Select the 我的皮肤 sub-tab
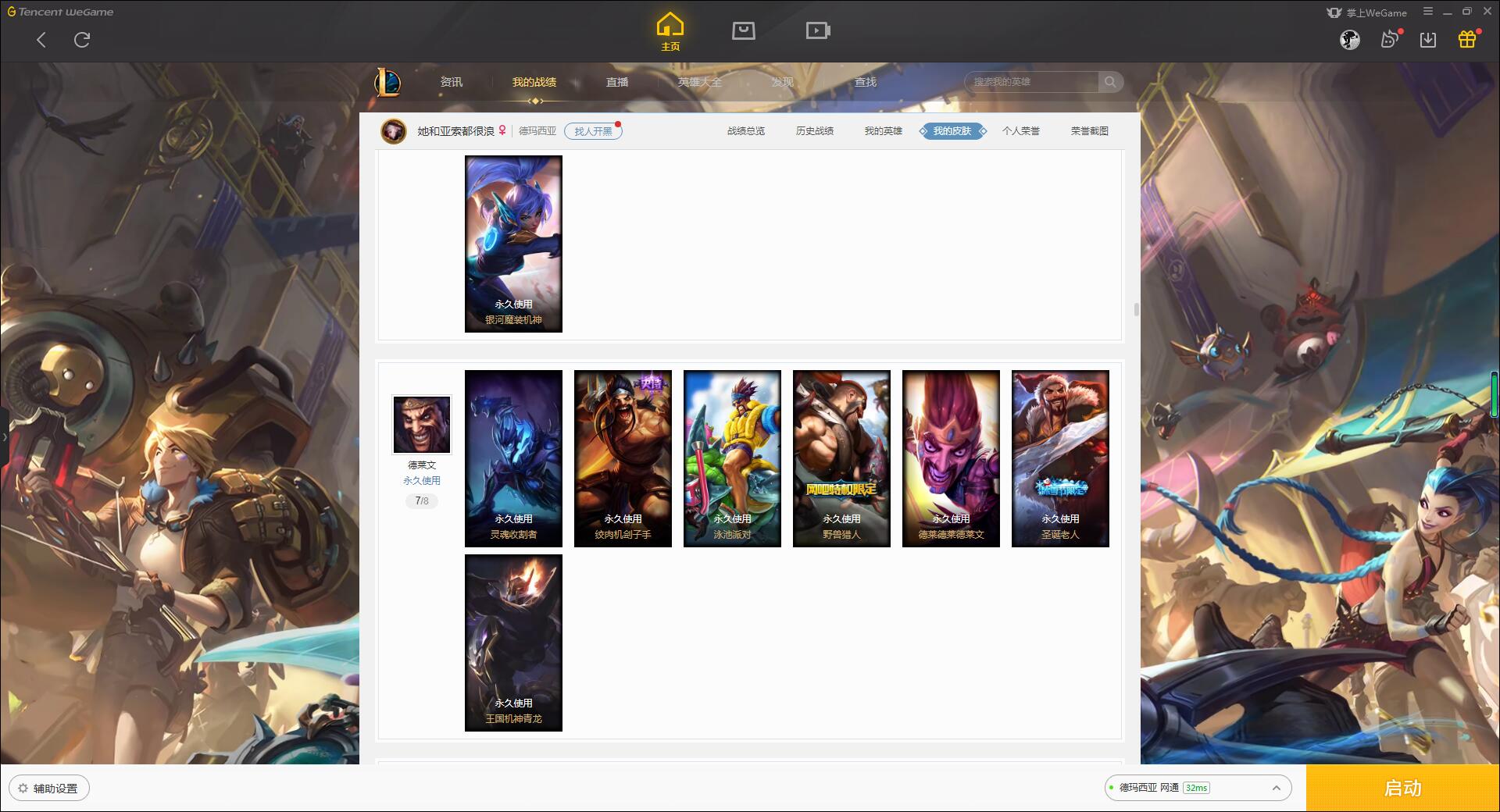The image size is (1500, 812). [x=952, y=131]
